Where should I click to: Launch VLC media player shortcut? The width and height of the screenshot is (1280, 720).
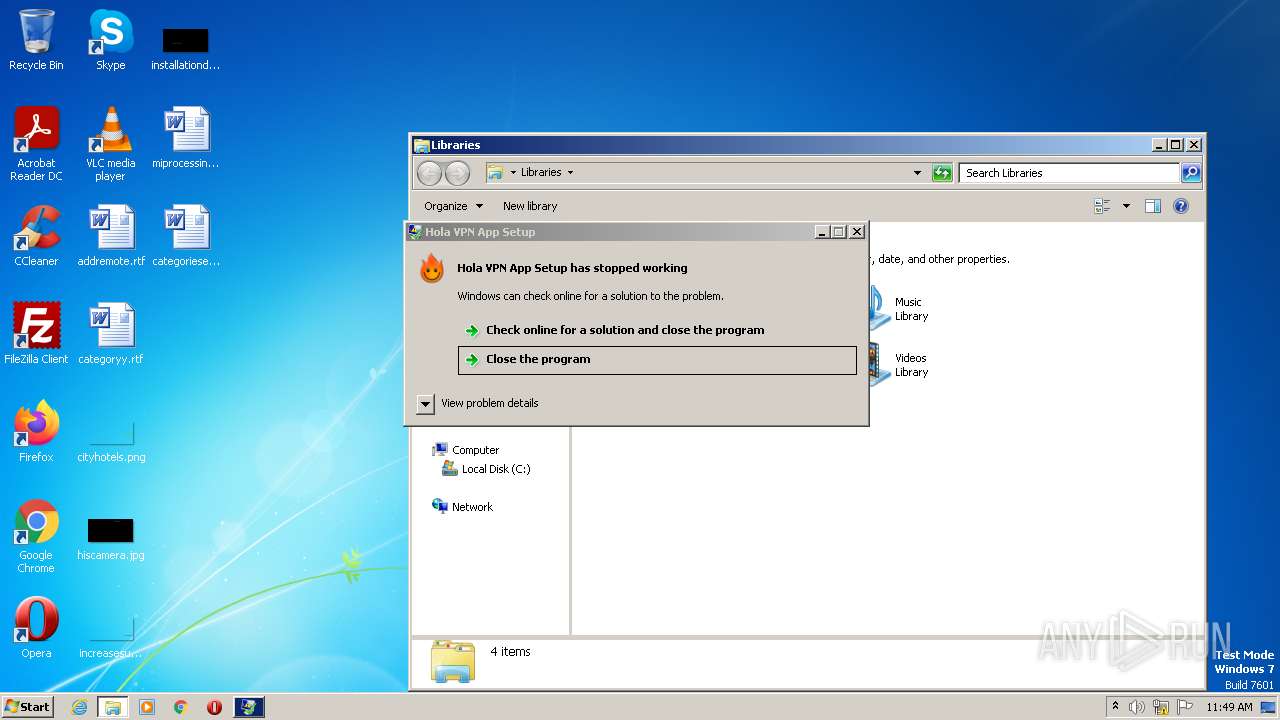coord(110,143)
